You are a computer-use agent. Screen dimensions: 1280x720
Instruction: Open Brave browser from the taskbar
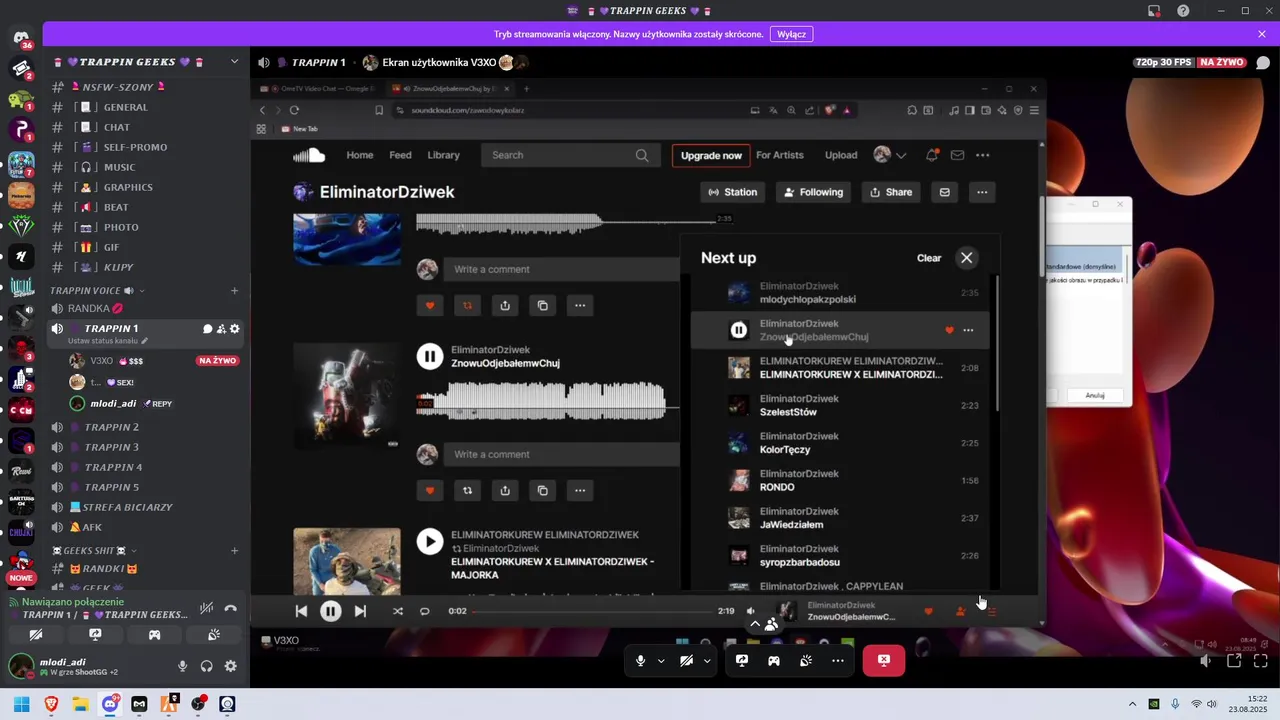point(51,704)
